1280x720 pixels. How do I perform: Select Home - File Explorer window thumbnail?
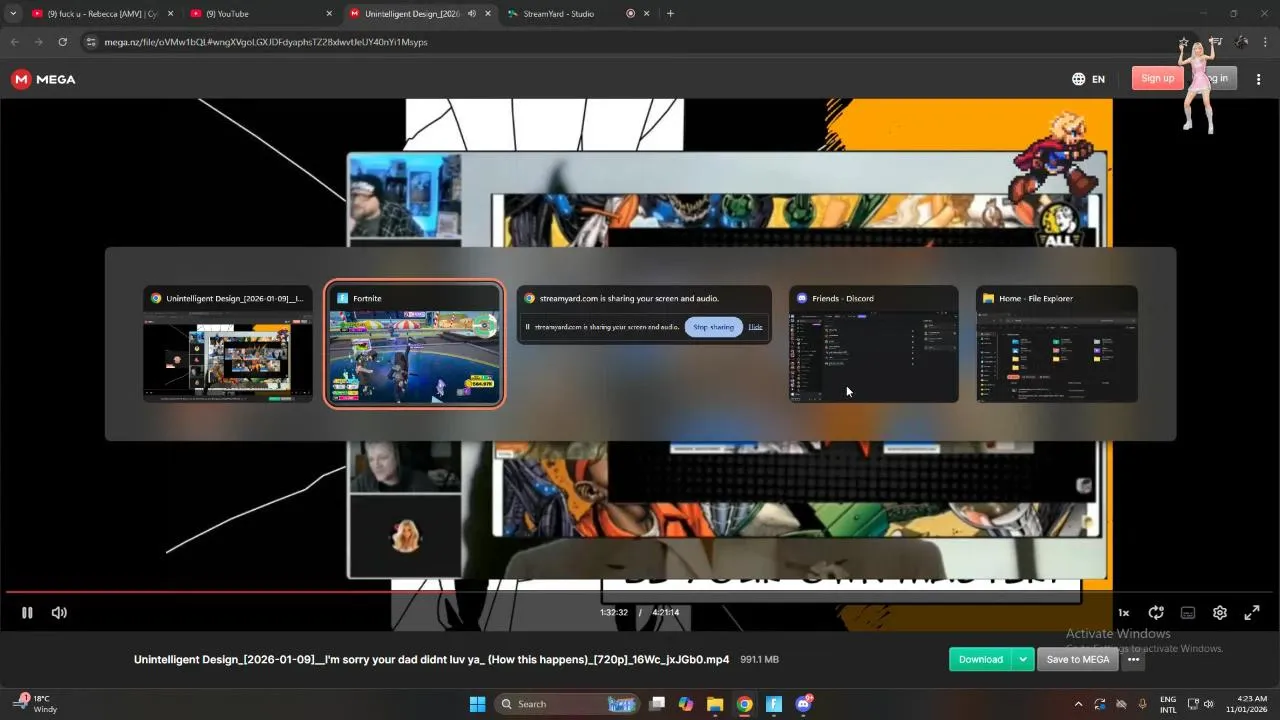tap(1057, 345)
